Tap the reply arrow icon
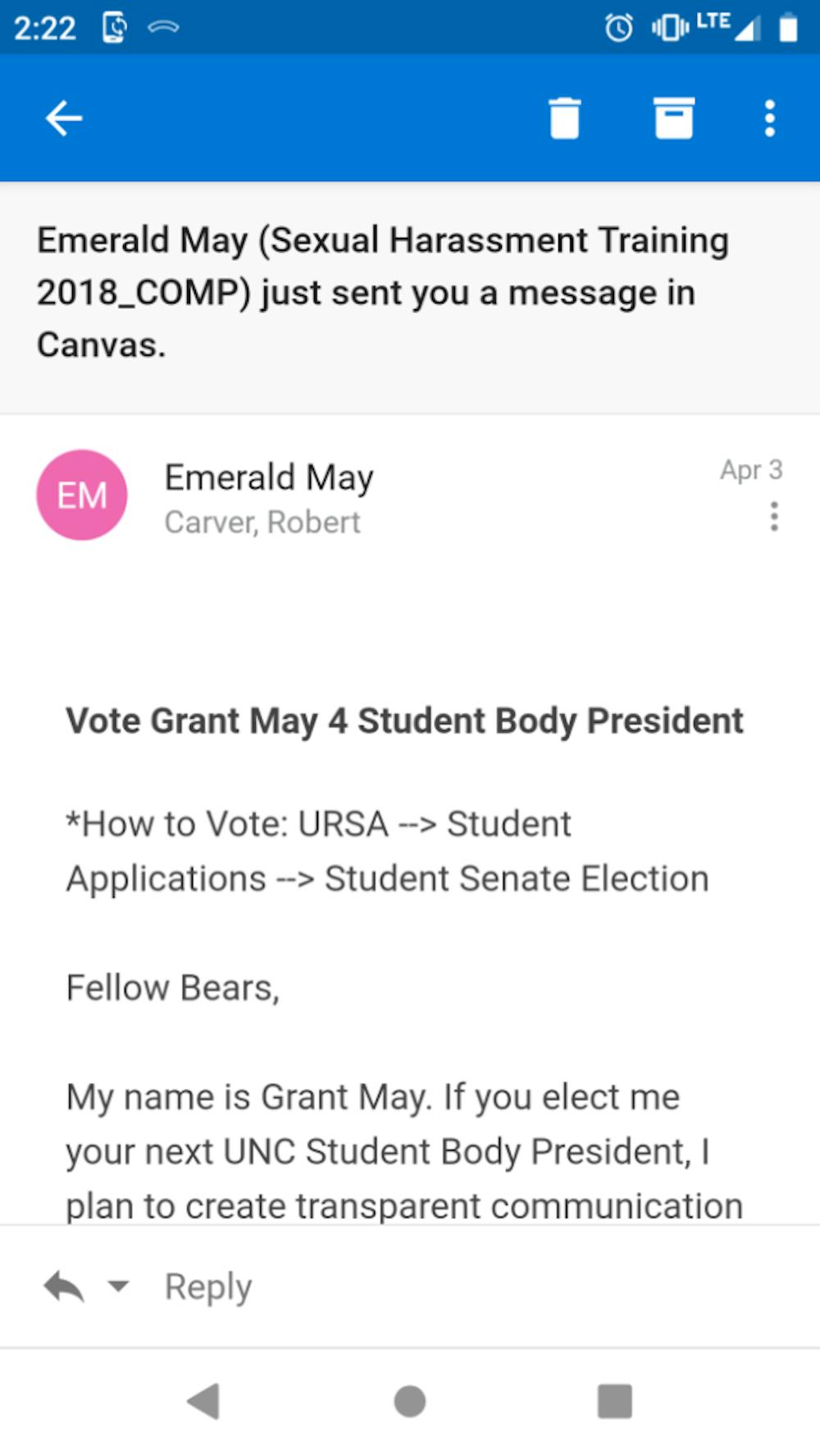Screen dimensions: 820x1456 (64, 1286)
